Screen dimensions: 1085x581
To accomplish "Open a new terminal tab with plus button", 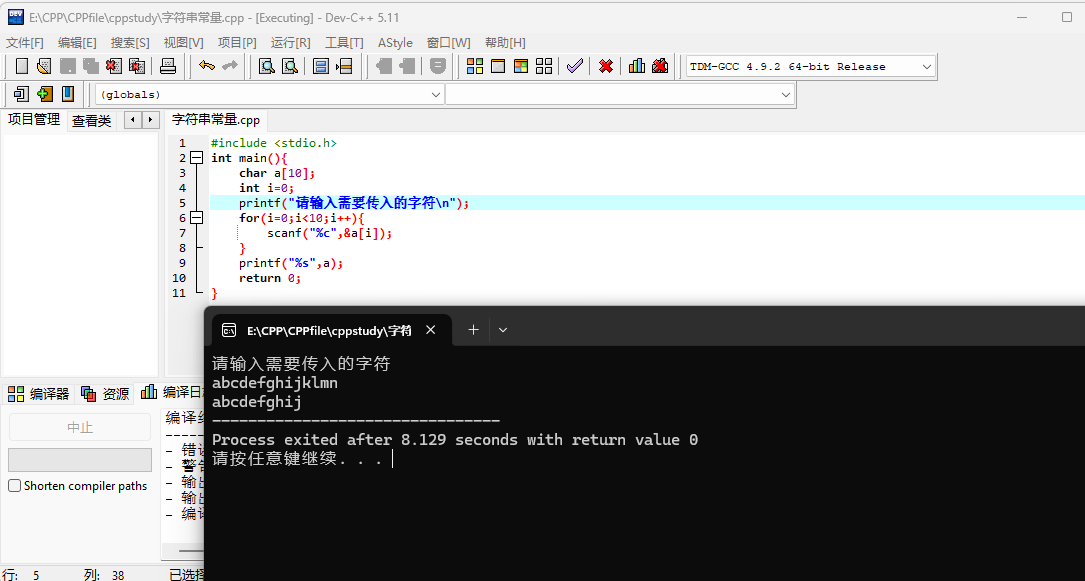I will [472, 329].
